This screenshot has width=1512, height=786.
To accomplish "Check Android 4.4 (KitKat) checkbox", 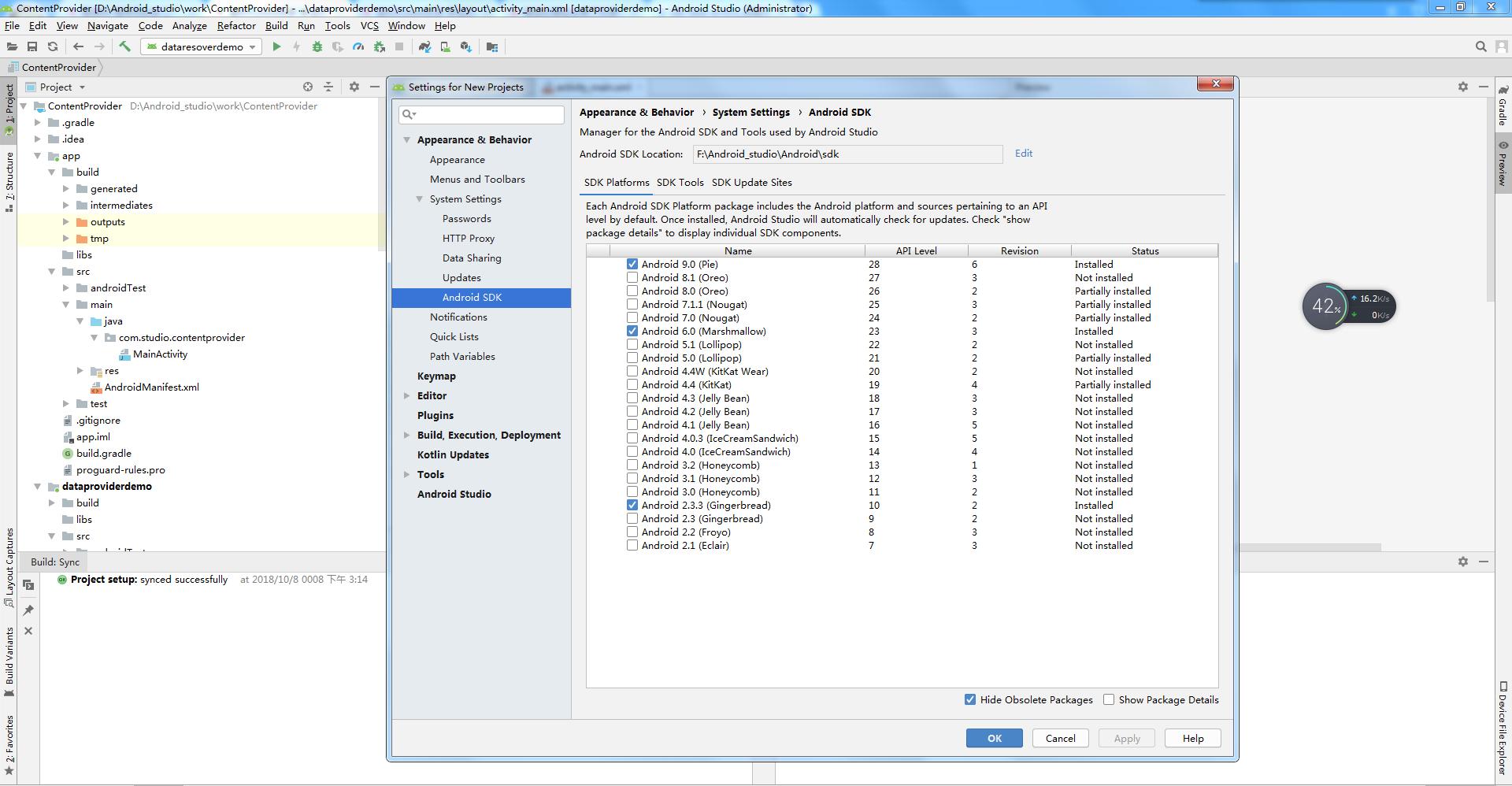I will [632, 384].
